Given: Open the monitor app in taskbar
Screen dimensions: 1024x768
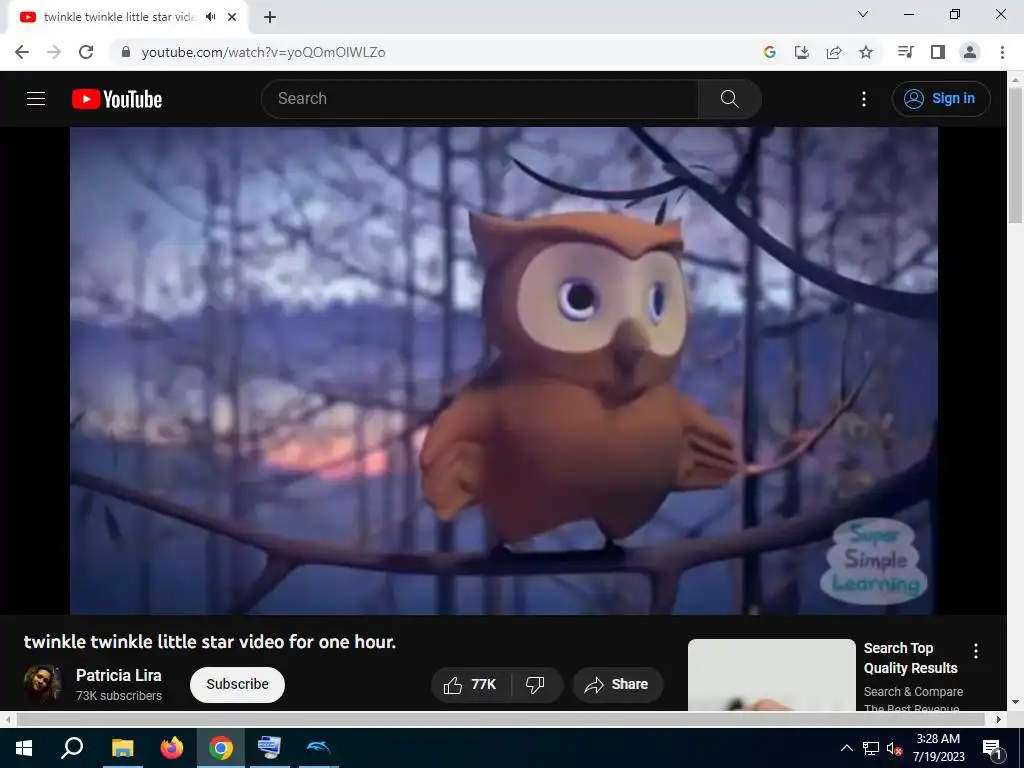Looking at the screenshot, I should tap(270, 748).
